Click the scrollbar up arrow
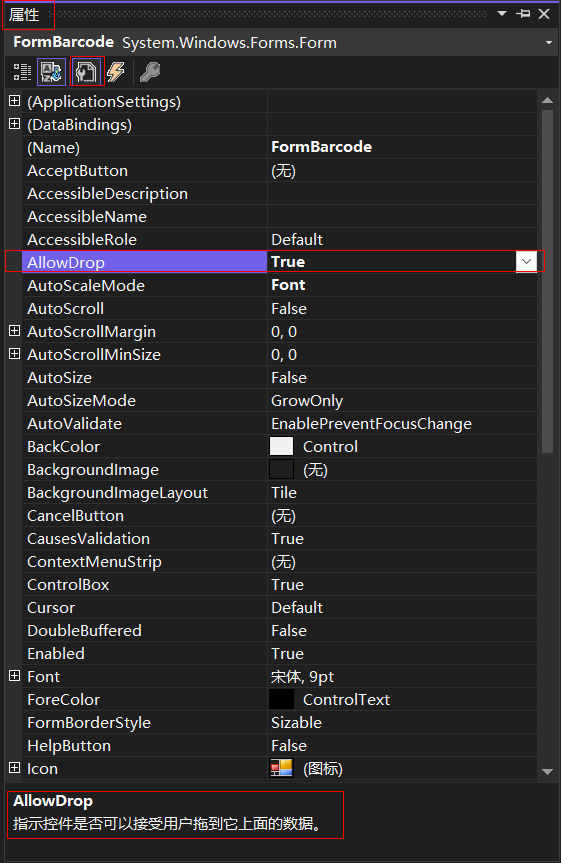This screenshot has height=863, width=561. point(547,100)
